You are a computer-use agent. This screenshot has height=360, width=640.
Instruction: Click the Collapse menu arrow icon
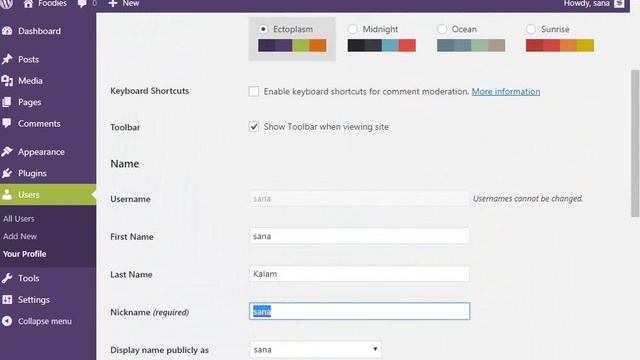click(x=7, y=321)
